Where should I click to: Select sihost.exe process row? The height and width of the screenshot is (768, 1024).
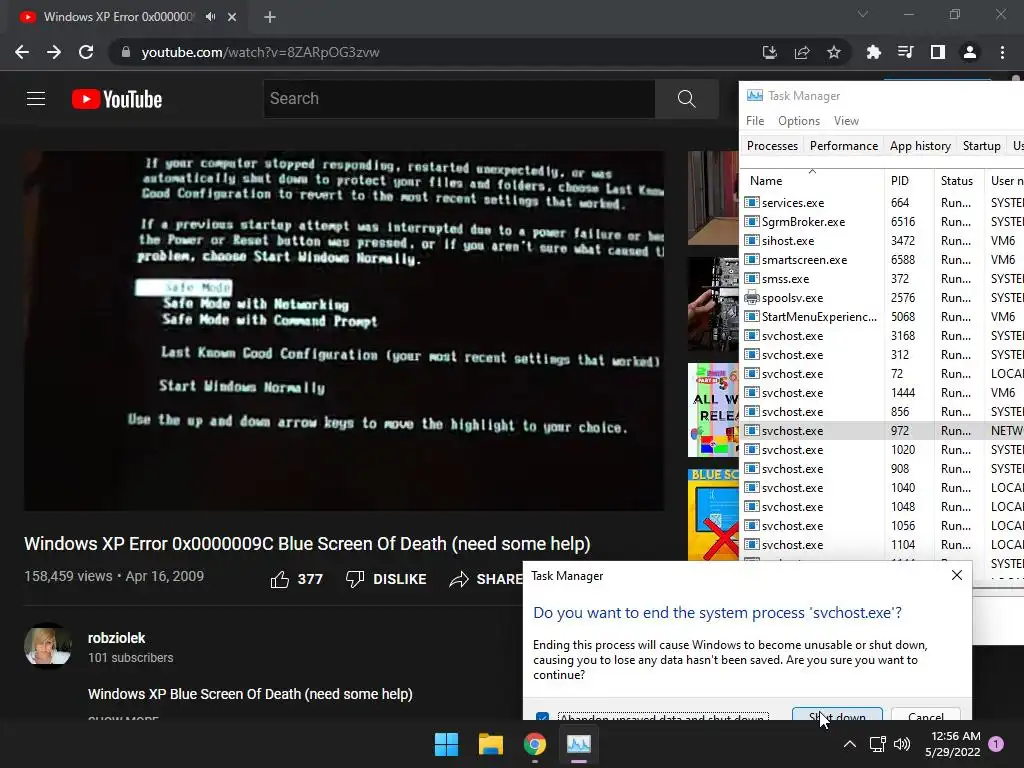tap(882, 240)
